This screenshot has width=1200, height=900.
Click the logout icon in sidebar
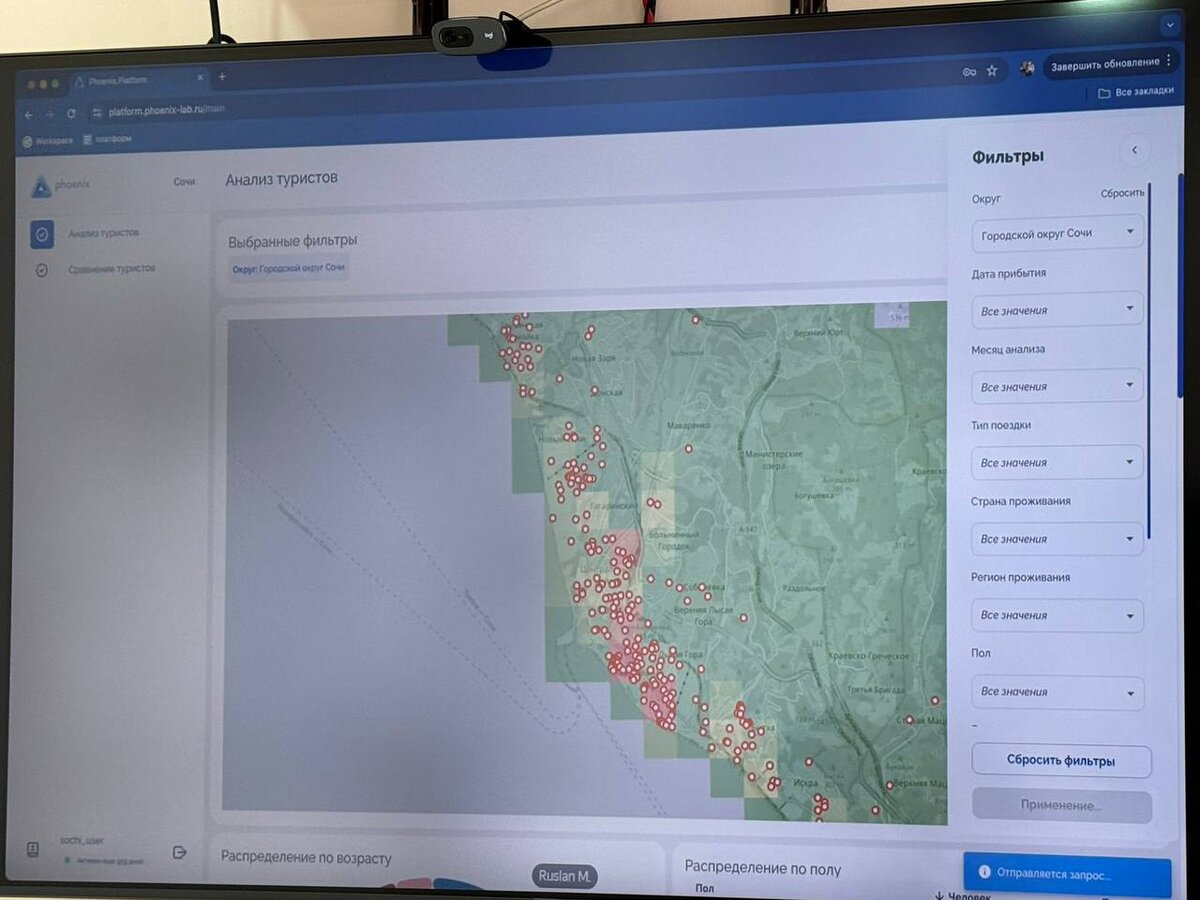tap(180, 852)
